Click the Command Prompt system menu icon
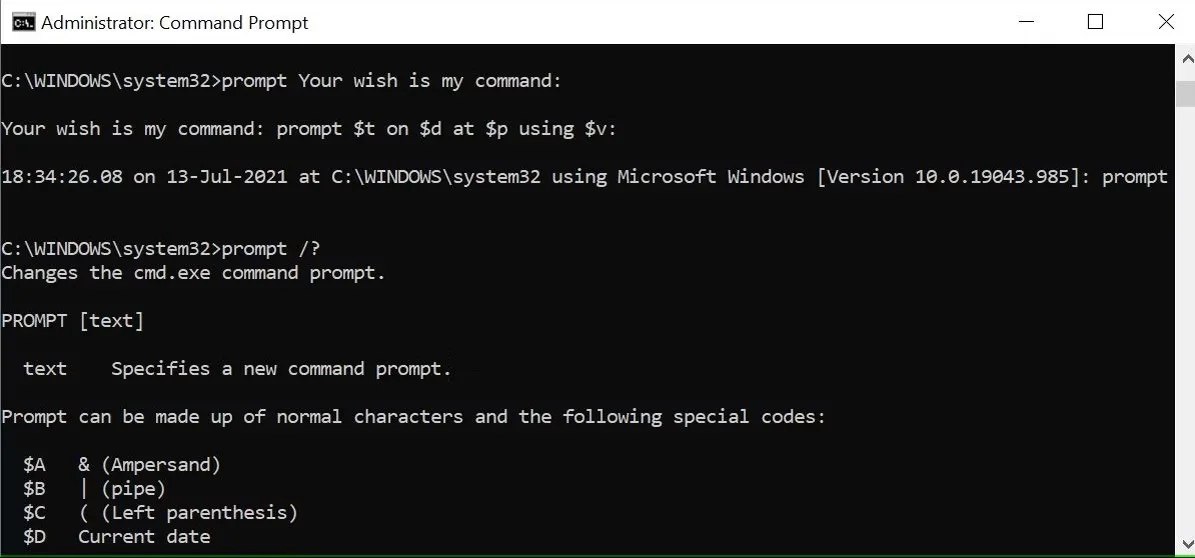The width and height of the screenshot is (1195, 558). 24,22
